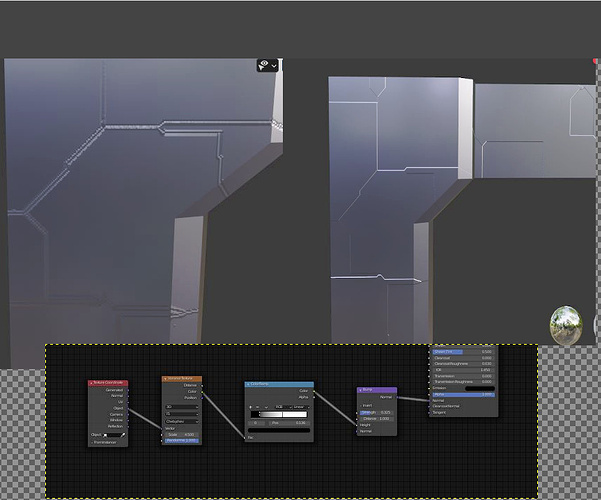Adjust the Randomness slider in Voronoi node

182,441
